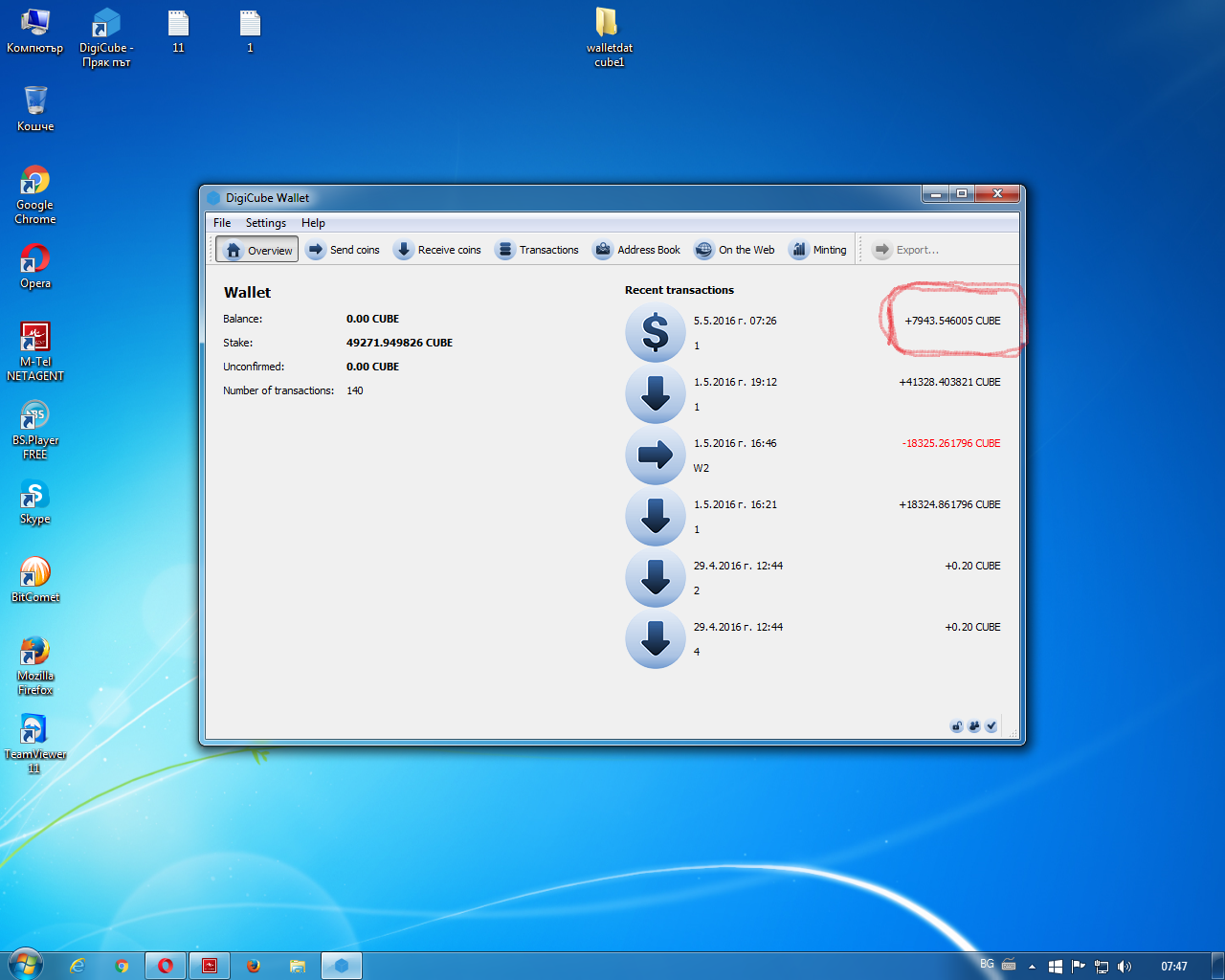Screen dimensions: 1225x980
Task: Click the right-arrow icon of the W2 transaction
Action: [x=656, y=455]
